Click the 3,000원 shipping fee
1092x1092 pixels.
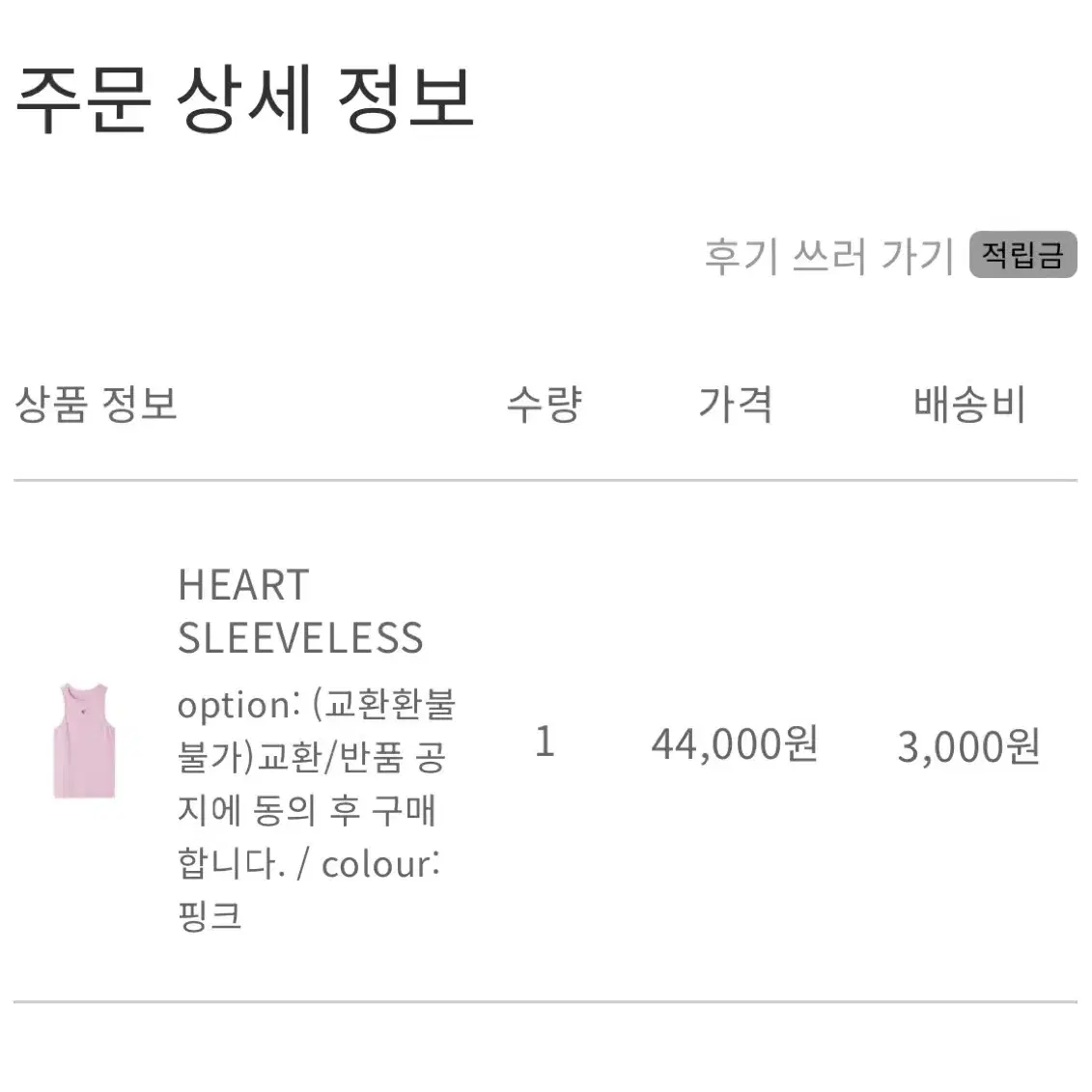(x=968, y=746)
